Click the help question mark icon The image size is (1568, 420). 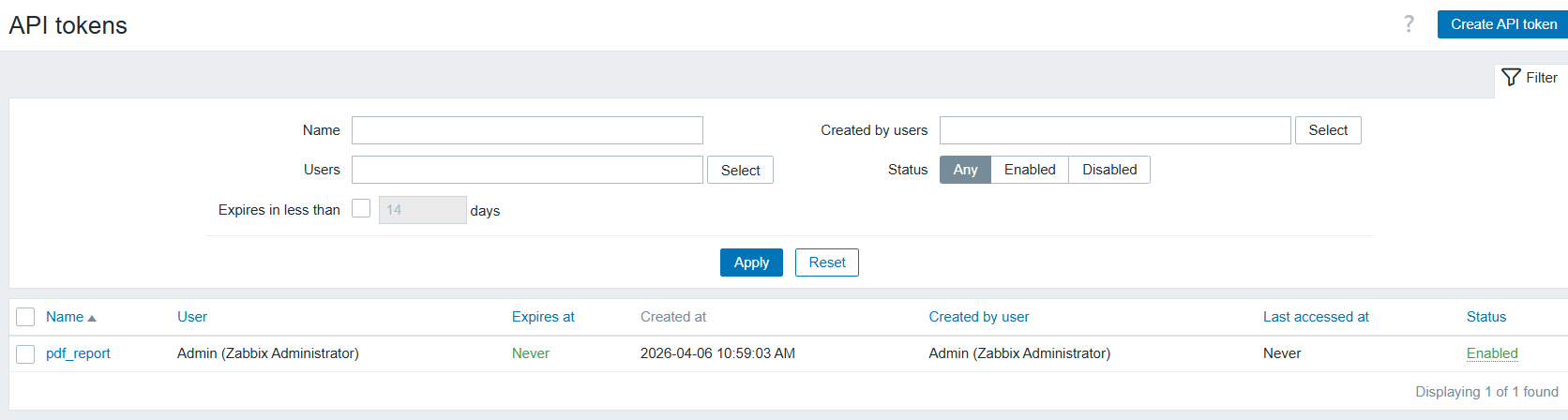point(1409,24)
